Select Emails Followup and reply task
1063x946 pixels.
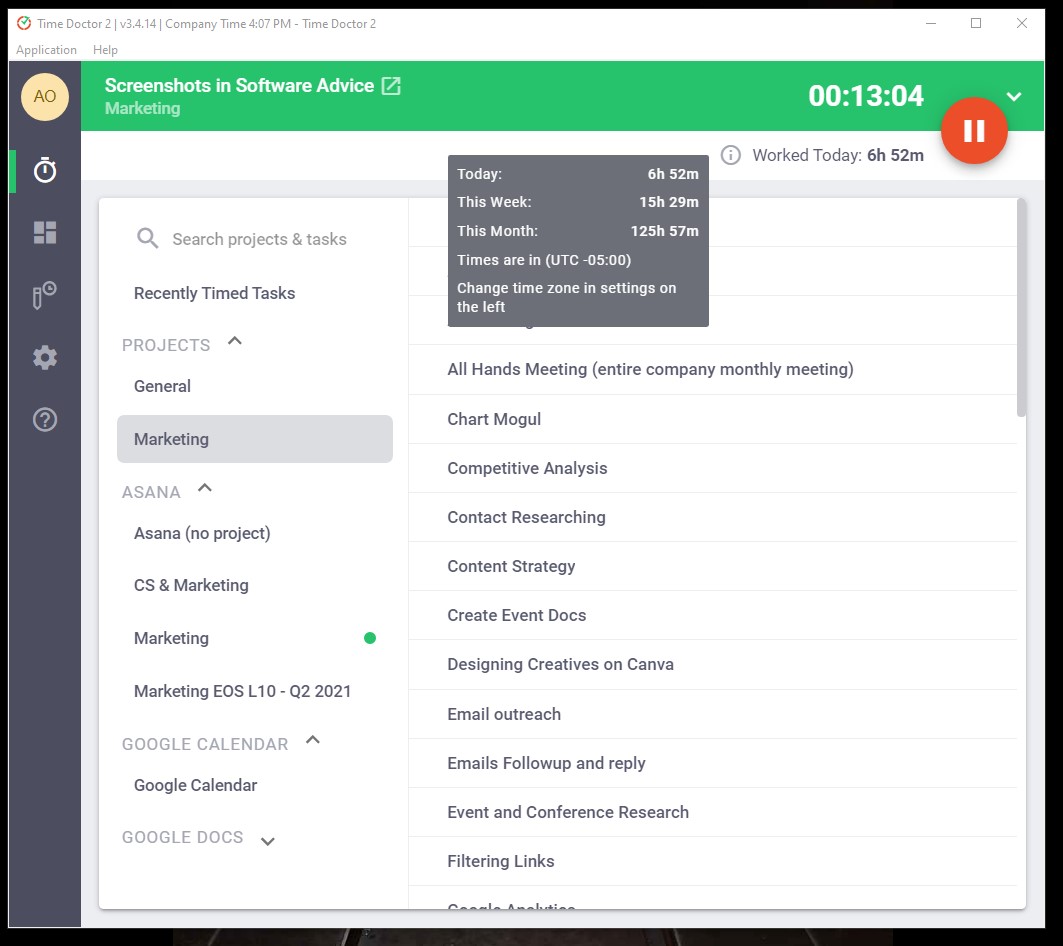[712, 763]
